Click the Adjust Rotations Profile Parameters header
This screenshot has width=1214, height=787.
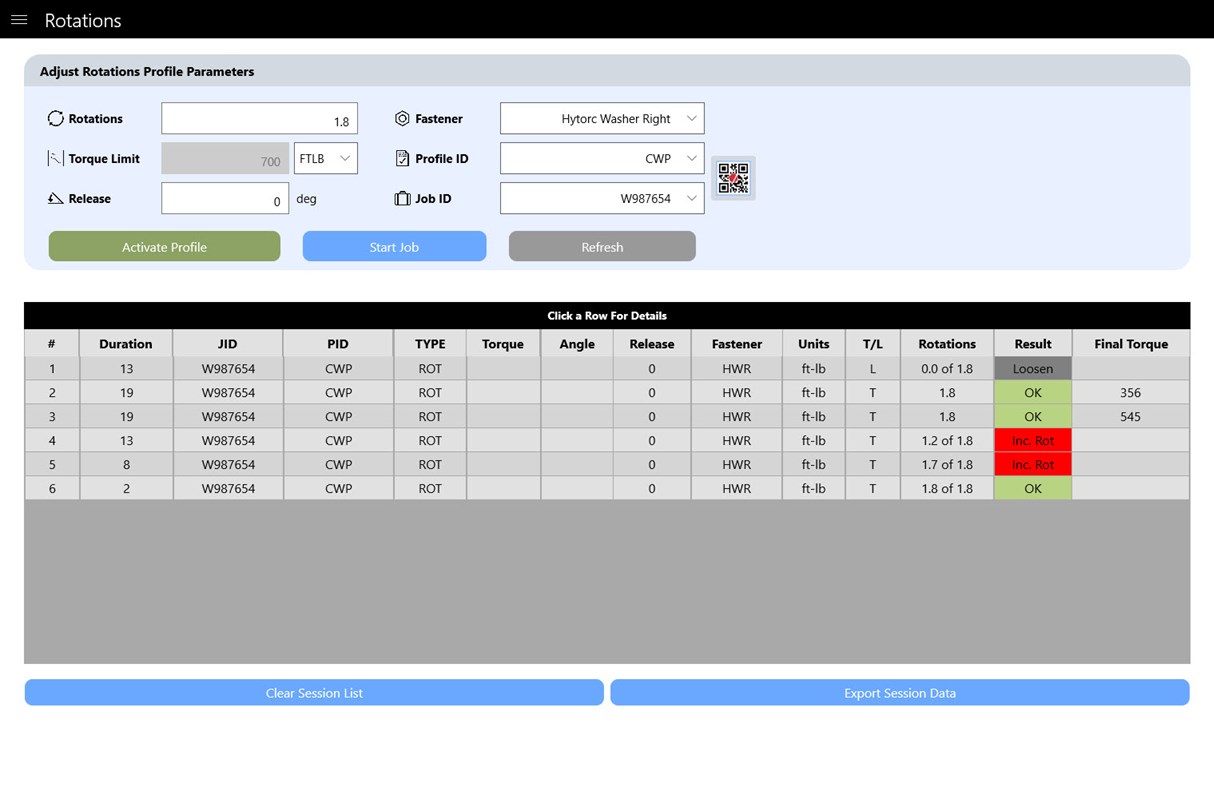[x=147, y=71]
